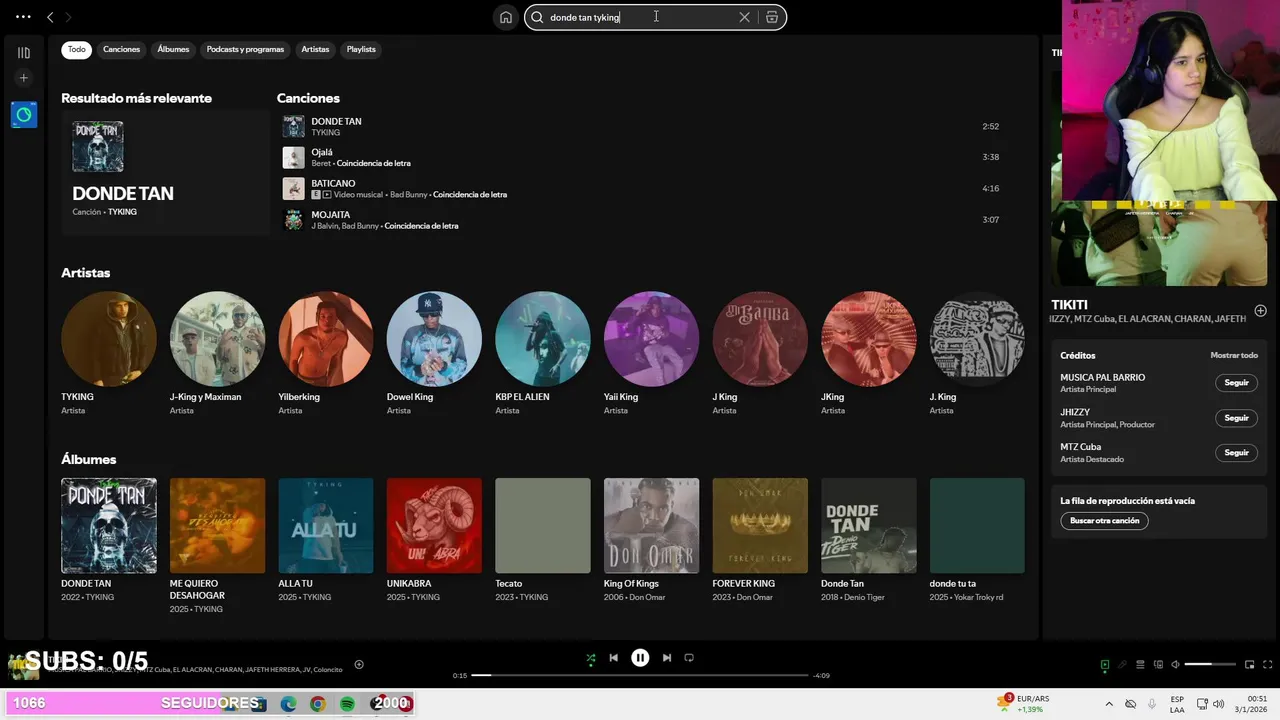Viewport: 1280px width, 720px height.
Task: Click Mostrar todo in Créditos
Action: click(1234, 355)
